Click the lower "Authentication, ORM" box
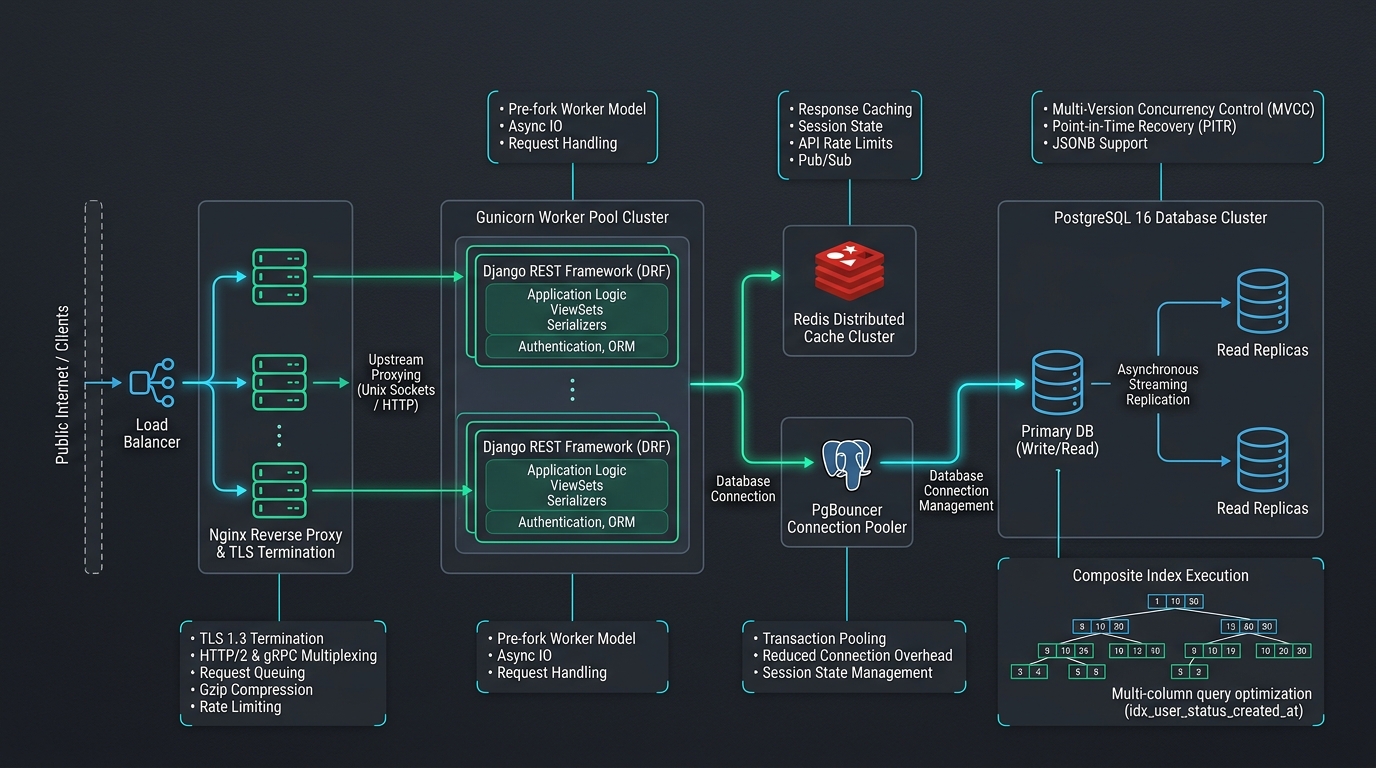The height and width of the screenshot is (768, 1376). [577, 522]
